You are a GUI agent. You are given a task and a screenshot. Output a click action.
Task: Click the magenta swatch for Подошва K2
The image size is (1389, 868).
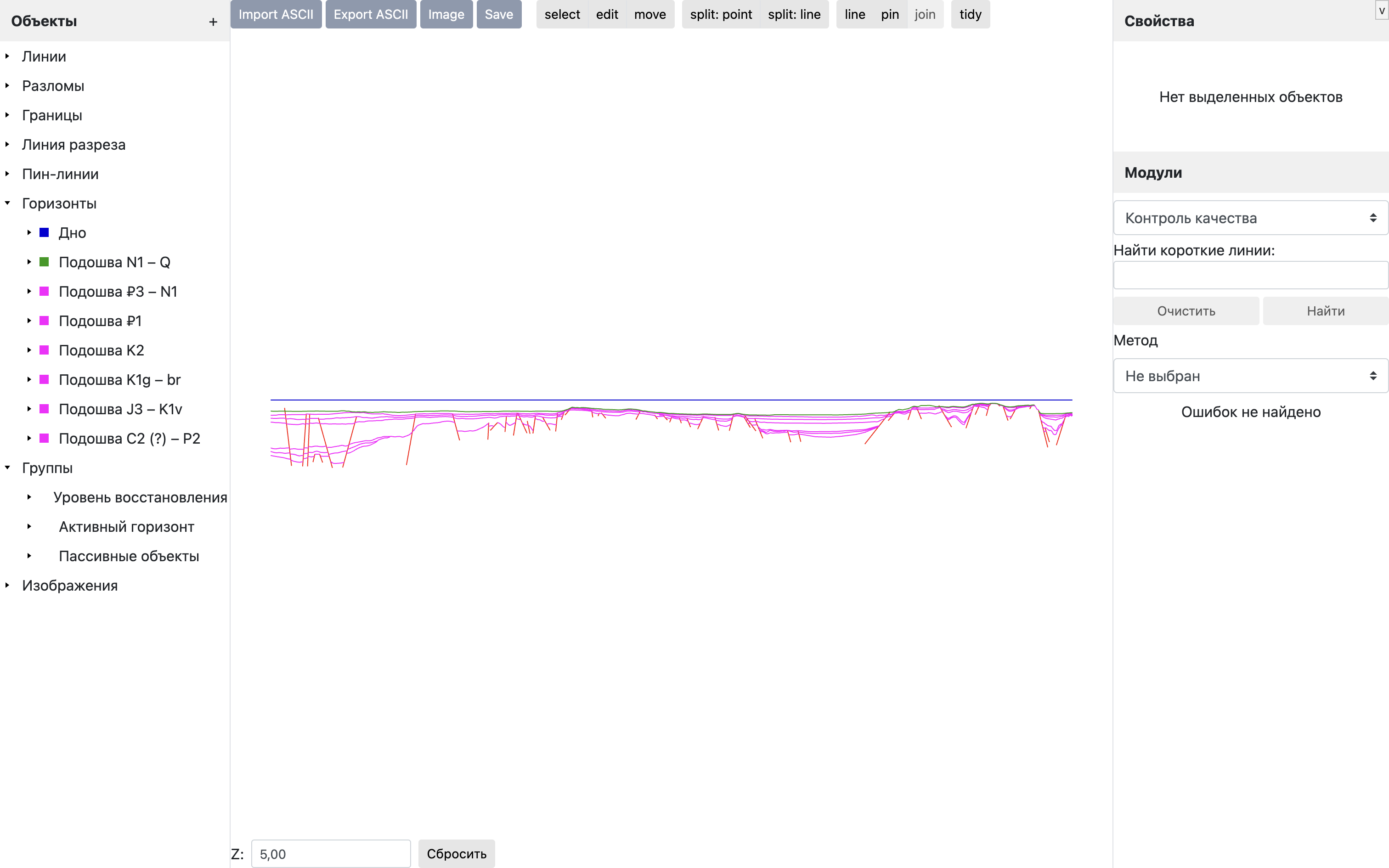tap(44, 350)
